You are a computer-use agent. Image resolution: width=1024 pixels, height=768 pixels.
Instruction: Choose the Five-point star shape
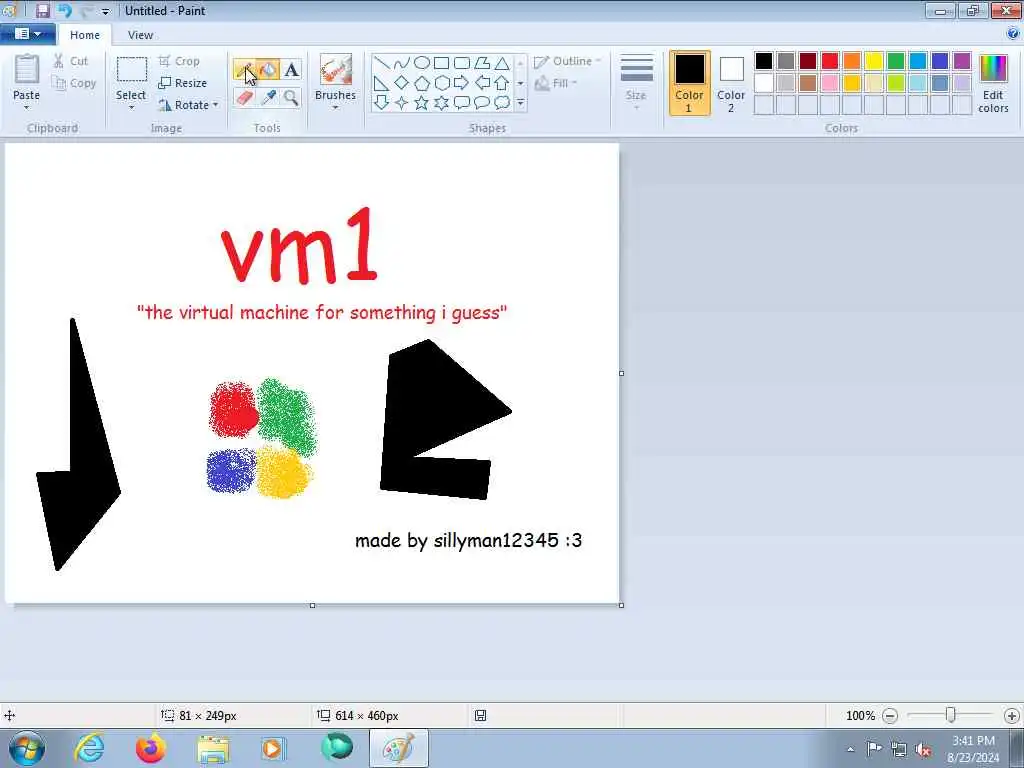point(422,103)
